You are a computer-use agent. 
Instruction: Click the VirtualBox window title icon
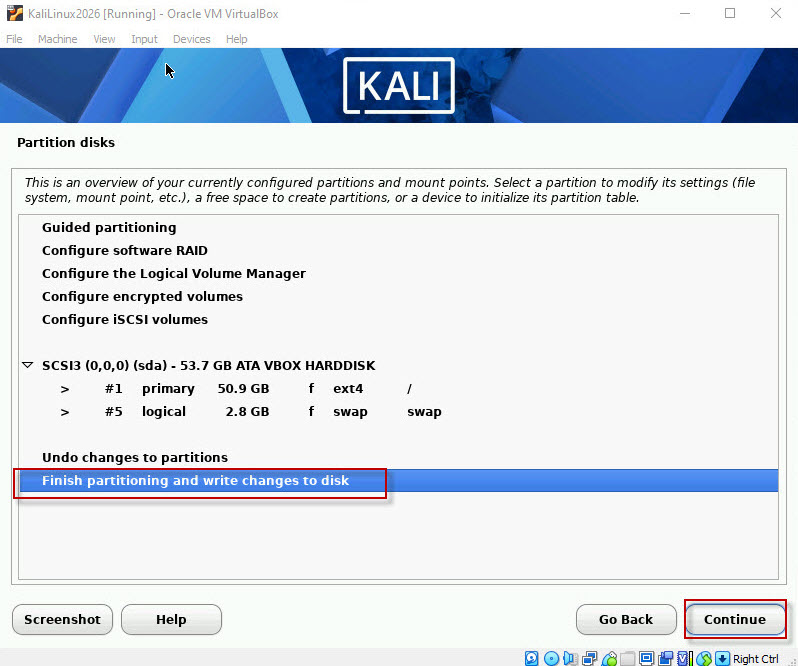15,13
